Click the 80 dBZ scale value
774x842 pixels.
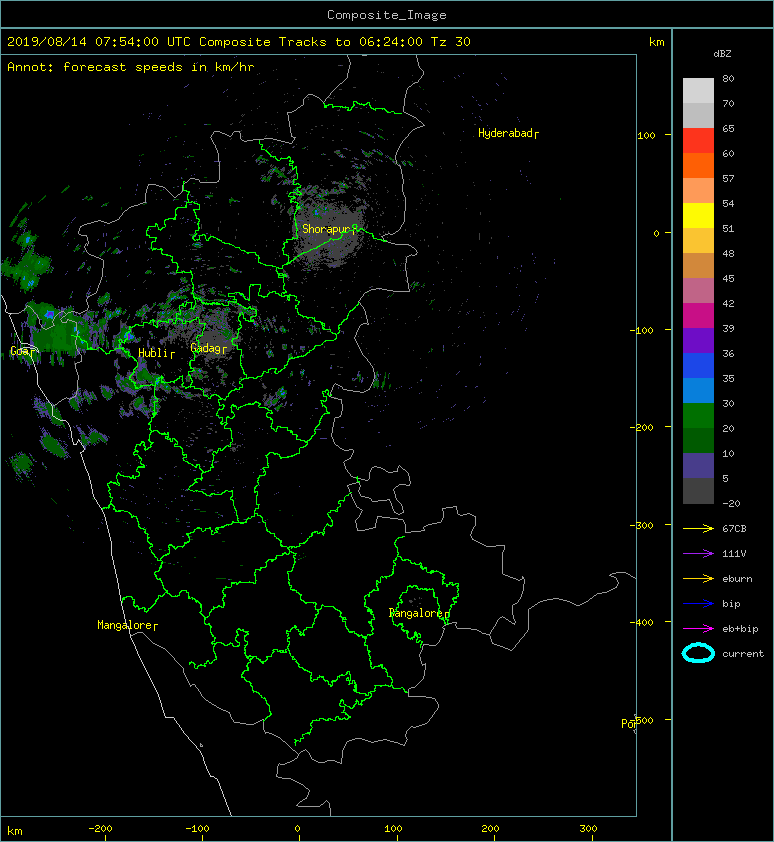point(728,78)
